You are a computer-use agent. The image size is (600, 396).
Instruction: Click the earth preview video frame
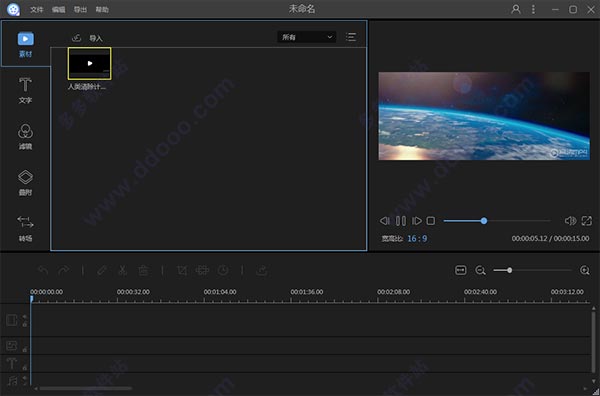[484, 116]
